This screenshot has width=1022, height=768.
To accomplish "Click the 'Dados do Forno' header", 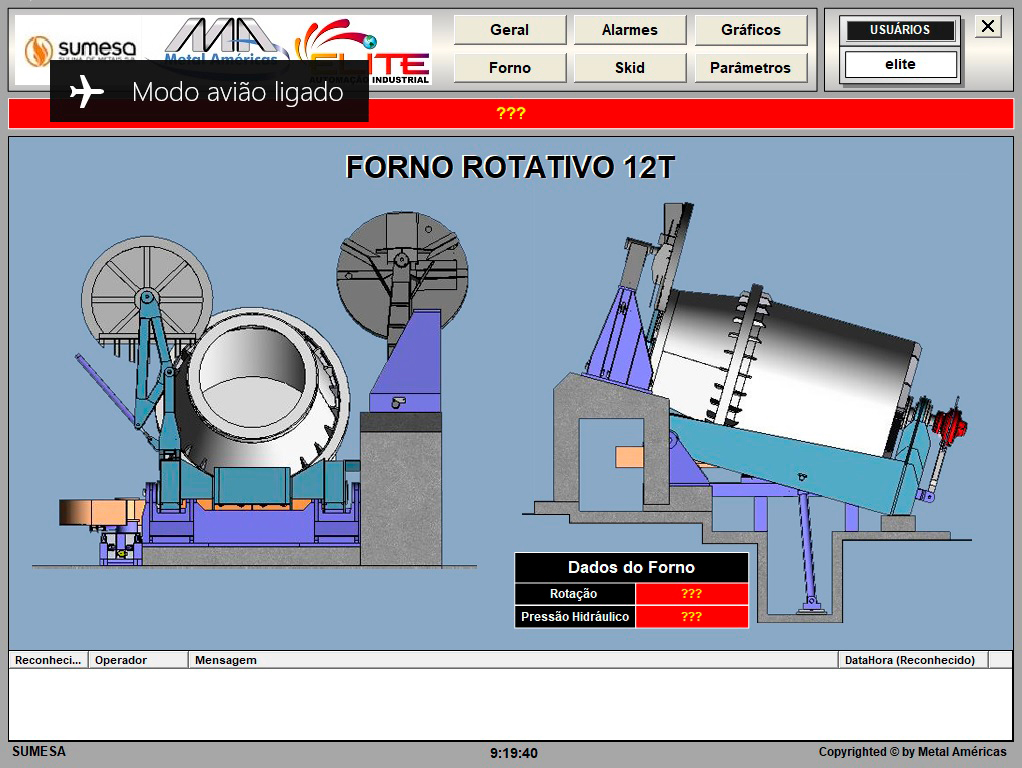I will tap(631, 567).
